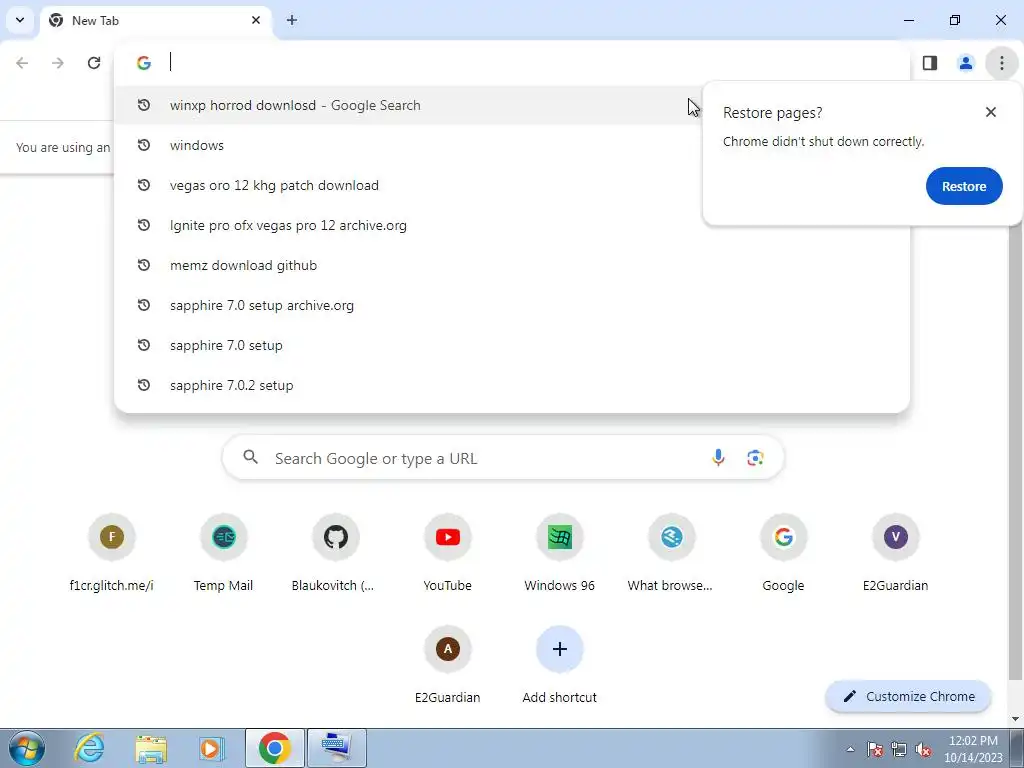Dismiss the Restore pages popup

click(x=991, y=112)
